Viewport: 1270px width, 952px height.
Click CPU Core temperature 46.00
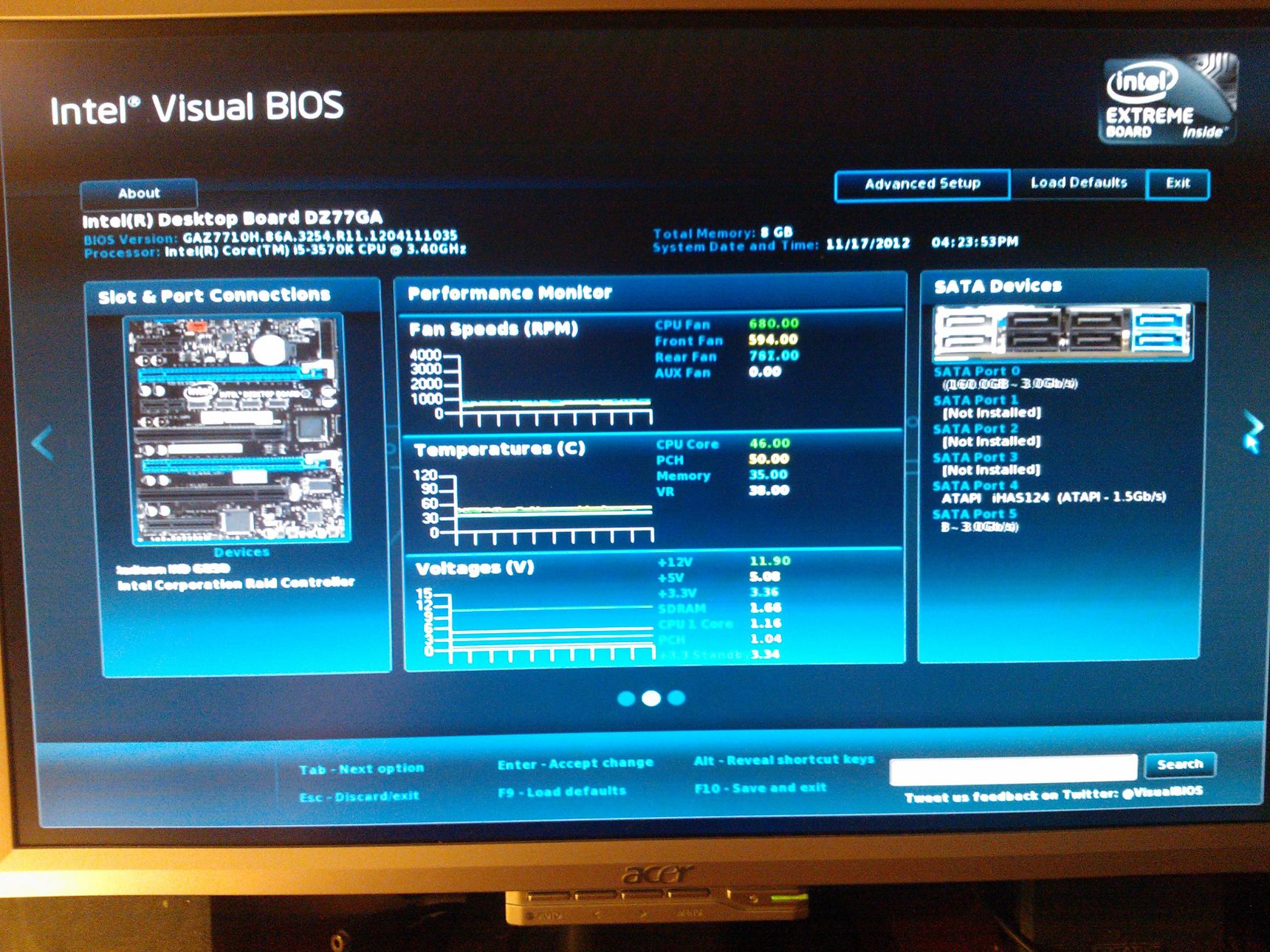[x=769, y=444]
